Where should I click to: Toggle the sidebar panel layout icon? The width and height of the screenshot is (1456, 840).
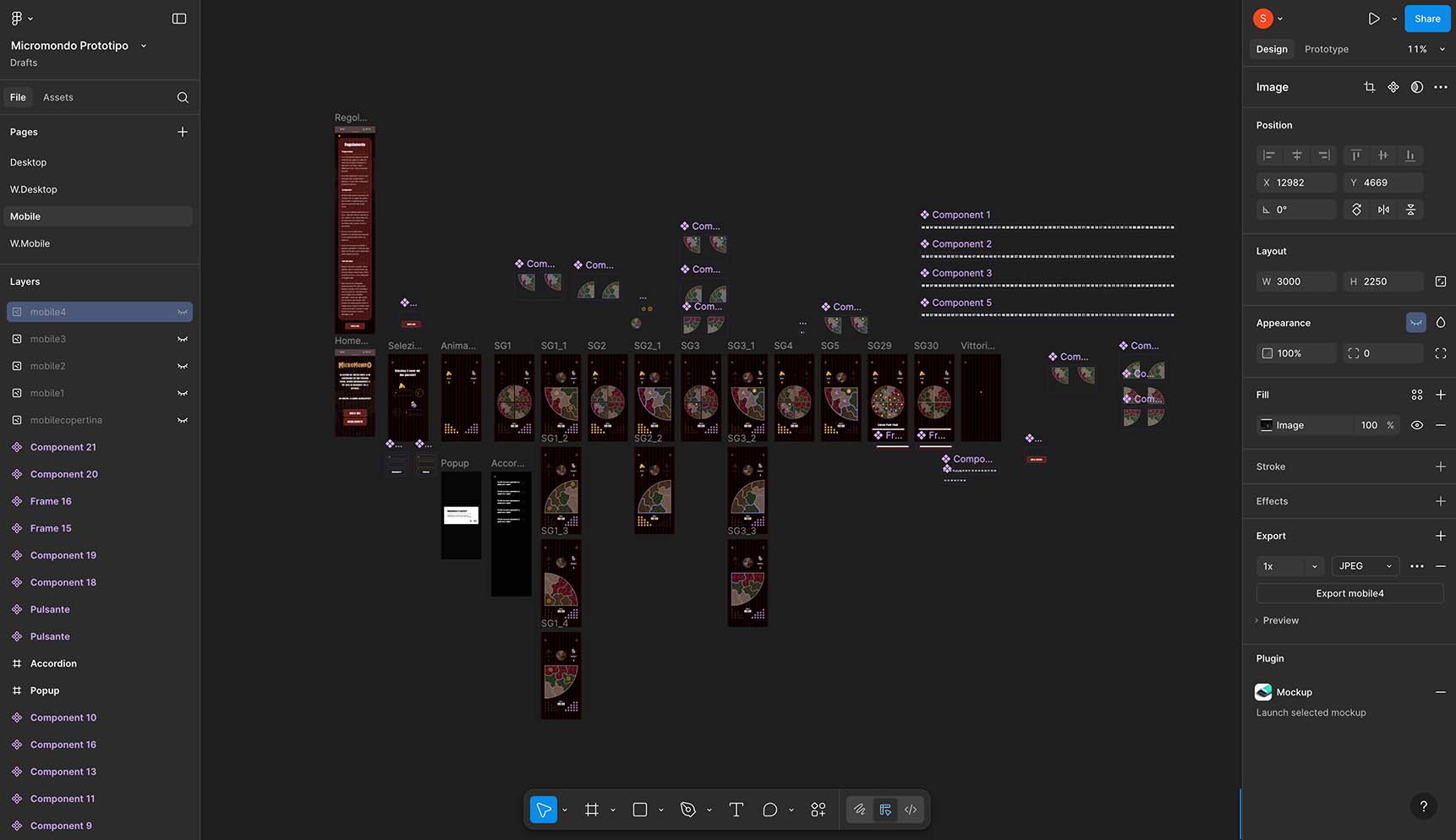179,19
